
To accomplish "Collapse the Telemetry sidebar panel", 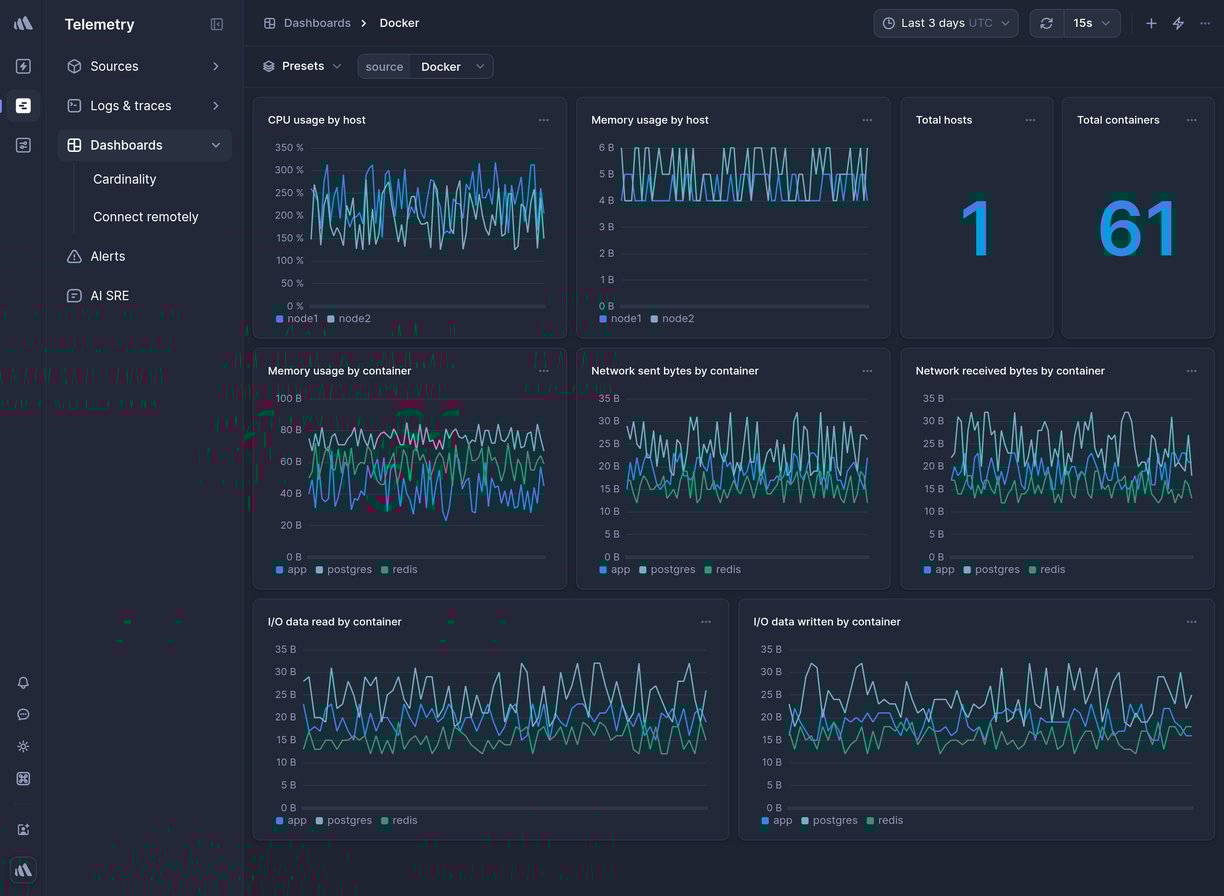I will (217, 24).
